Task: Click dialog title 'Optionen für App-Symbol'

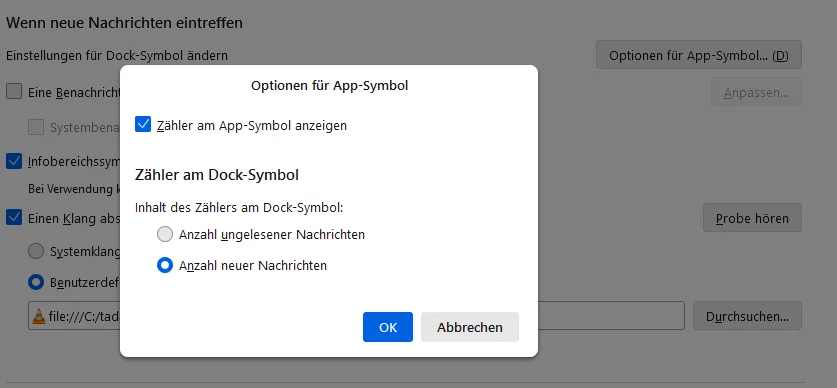Action: [329, 85]
